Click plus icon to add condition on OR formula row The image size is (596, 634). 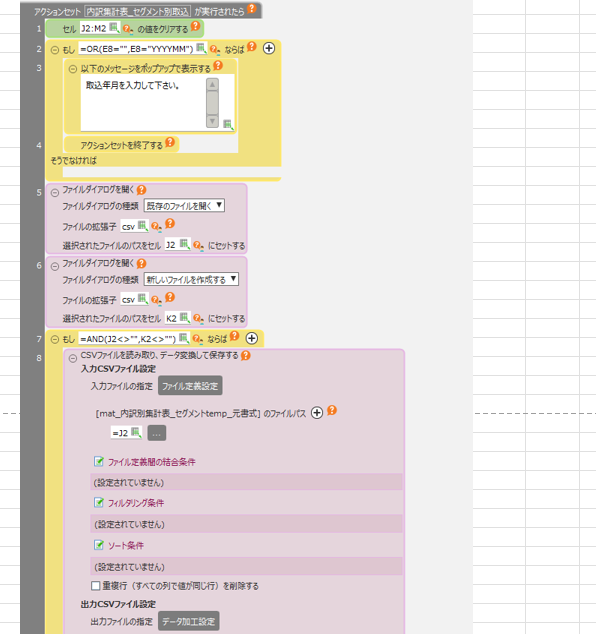pyautogui.click(x=269, y=49)
